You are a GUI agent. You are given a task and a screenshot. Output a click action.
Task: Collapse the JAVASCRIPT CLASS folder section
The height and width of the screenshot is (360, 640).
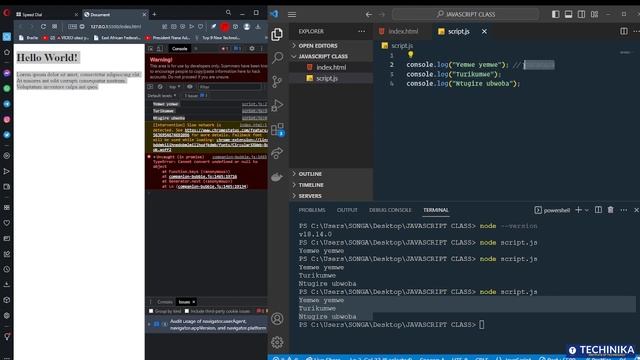[323, 56]
